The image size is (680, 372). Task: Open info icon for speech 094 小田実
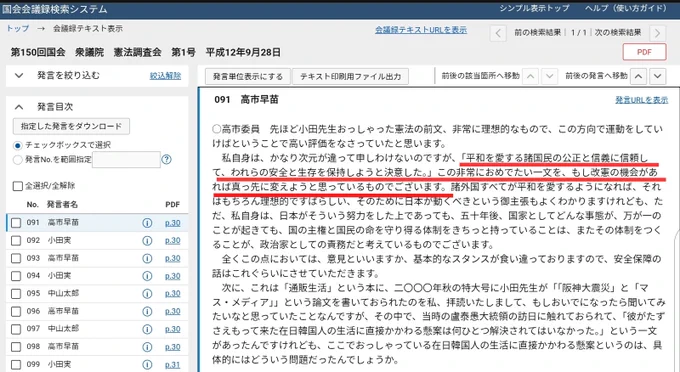click(147, 276)
